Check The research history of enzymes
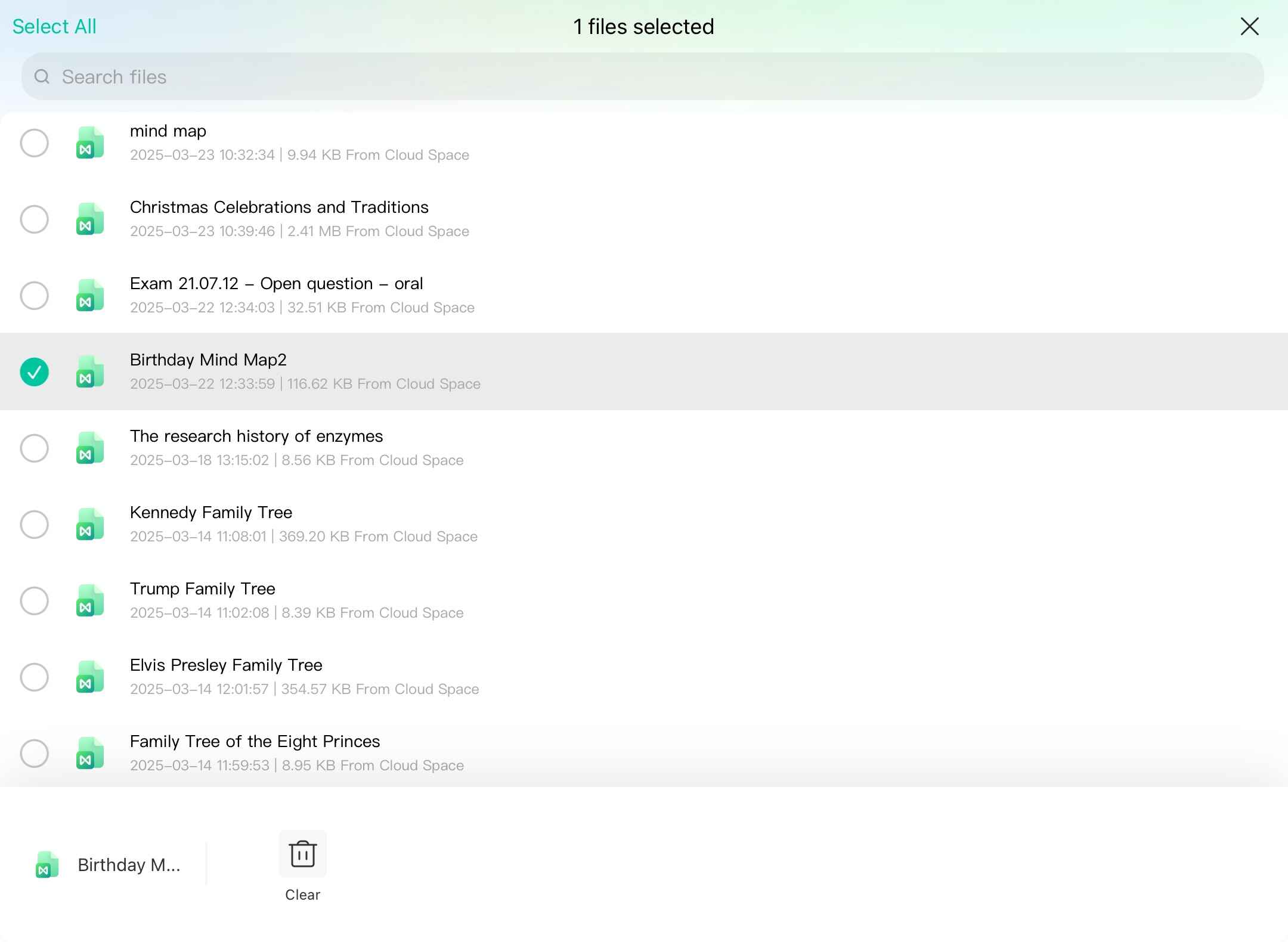1288x942 pixels. click(34, 448)
